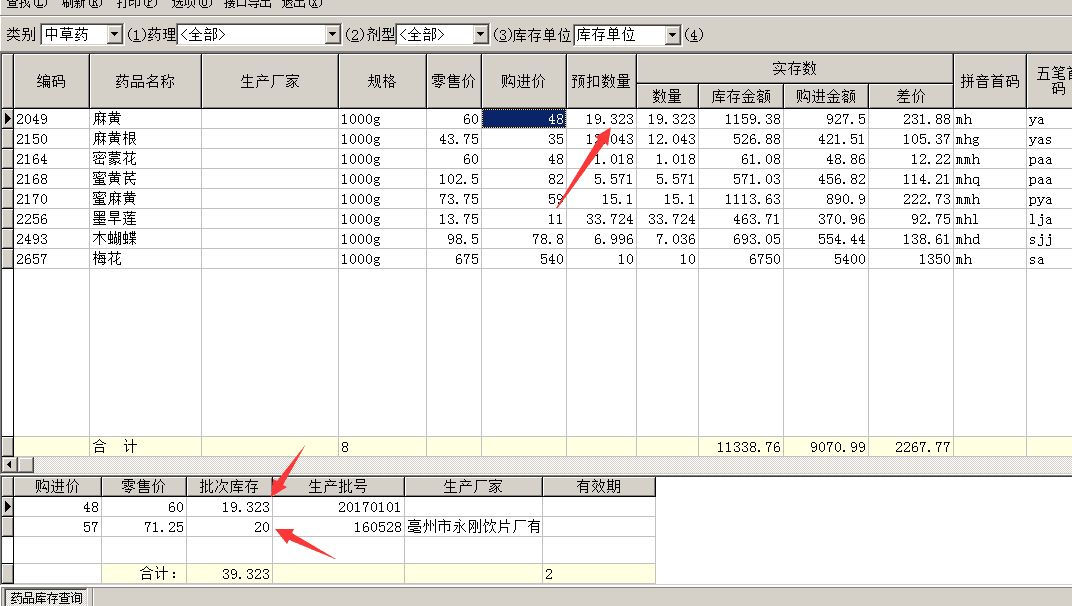
Task: Click the row selector for row 2168
Action: click(8, 179)
